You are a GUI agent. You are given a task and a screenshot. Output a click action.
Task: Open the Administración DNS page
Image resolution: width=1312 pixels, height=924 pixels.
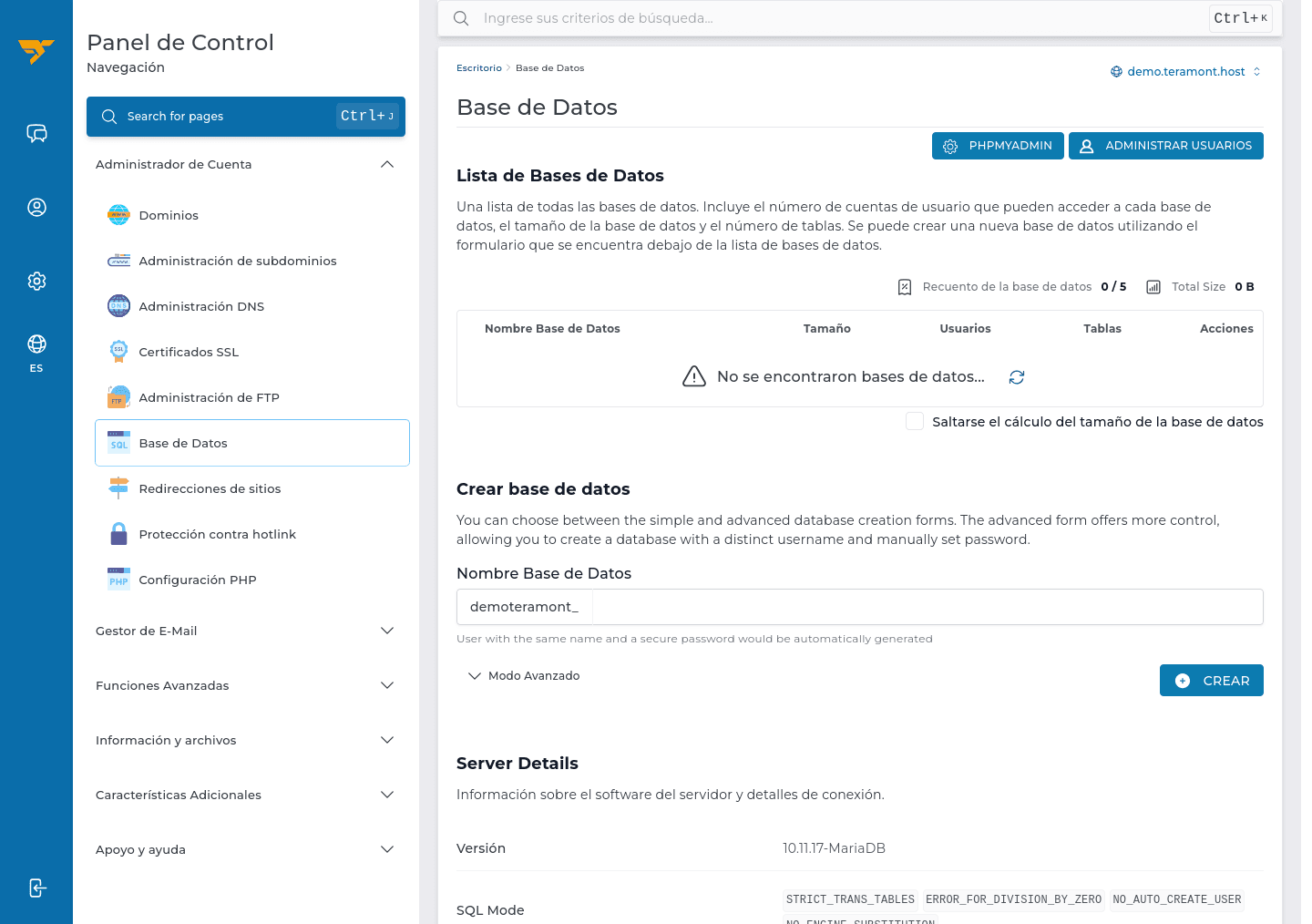[252, 306]
